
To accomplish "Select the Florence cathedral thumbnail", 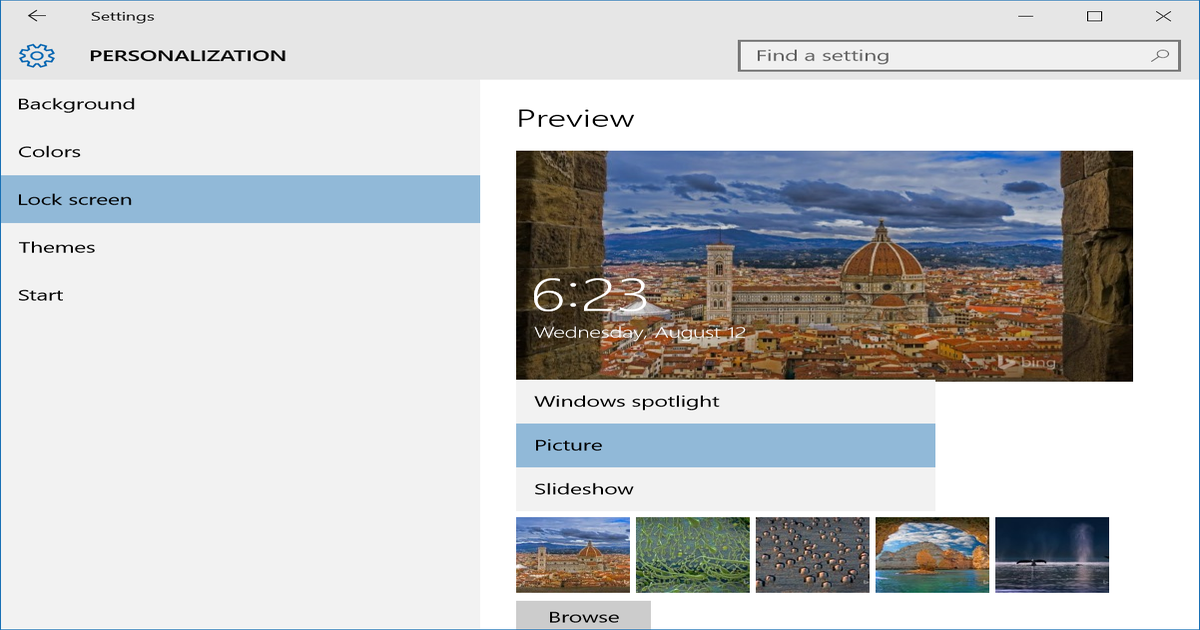I will (x=572, y=554).
